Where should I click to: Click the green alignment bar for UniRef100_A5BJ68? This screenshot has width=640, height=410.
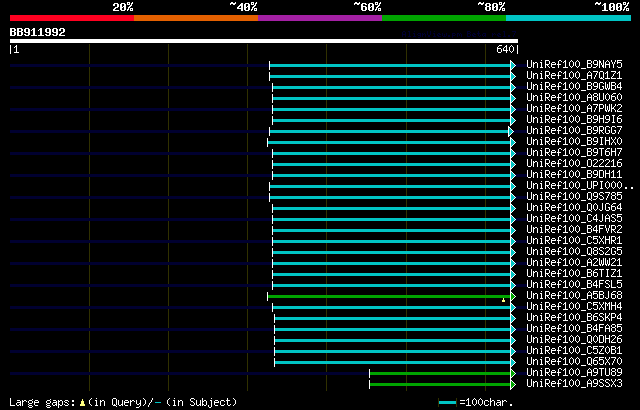coord(389,297)
